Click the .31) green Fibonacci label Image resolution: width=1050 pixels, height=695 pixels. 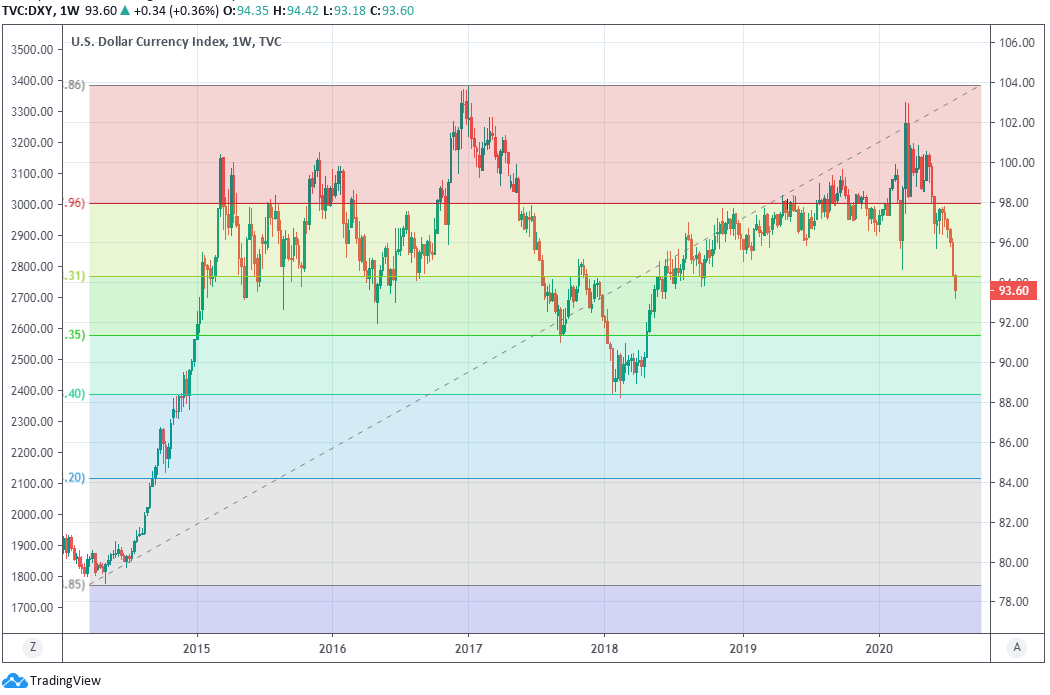pos(75,277)
